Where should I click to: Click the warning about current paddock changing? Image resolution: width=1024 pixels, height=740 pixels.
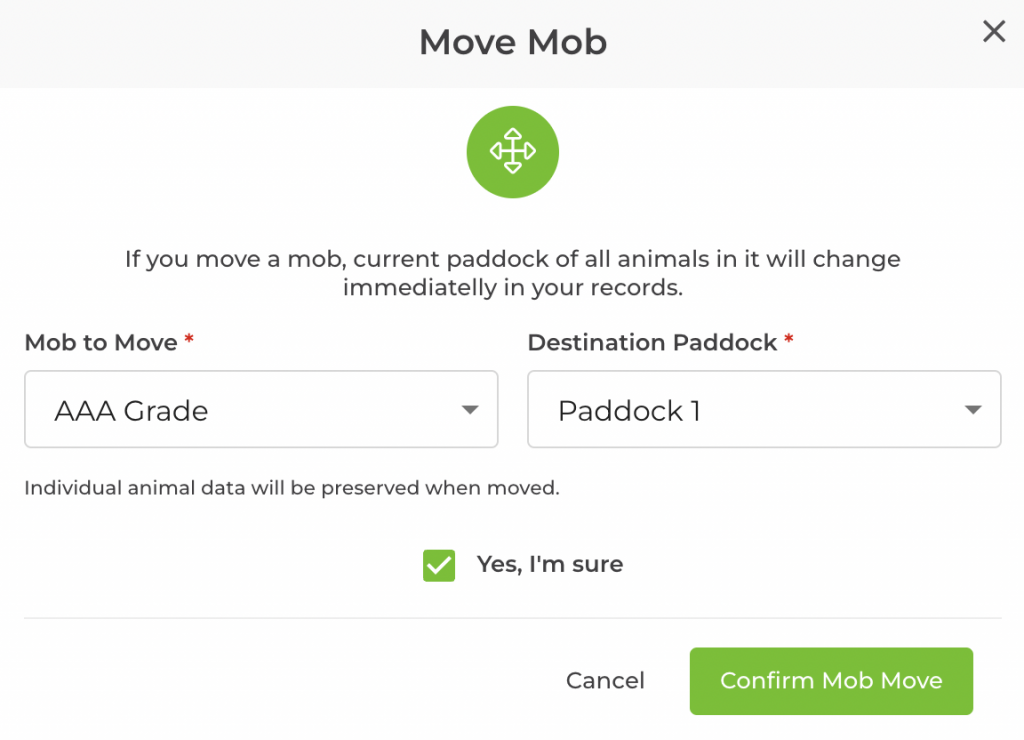(x=512, y=273)
